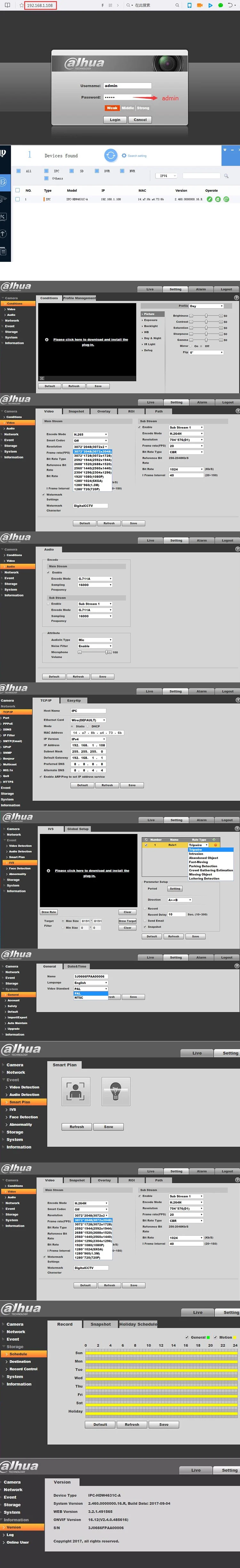Open HTTPS in the Network sidebar

pos(8,782)
